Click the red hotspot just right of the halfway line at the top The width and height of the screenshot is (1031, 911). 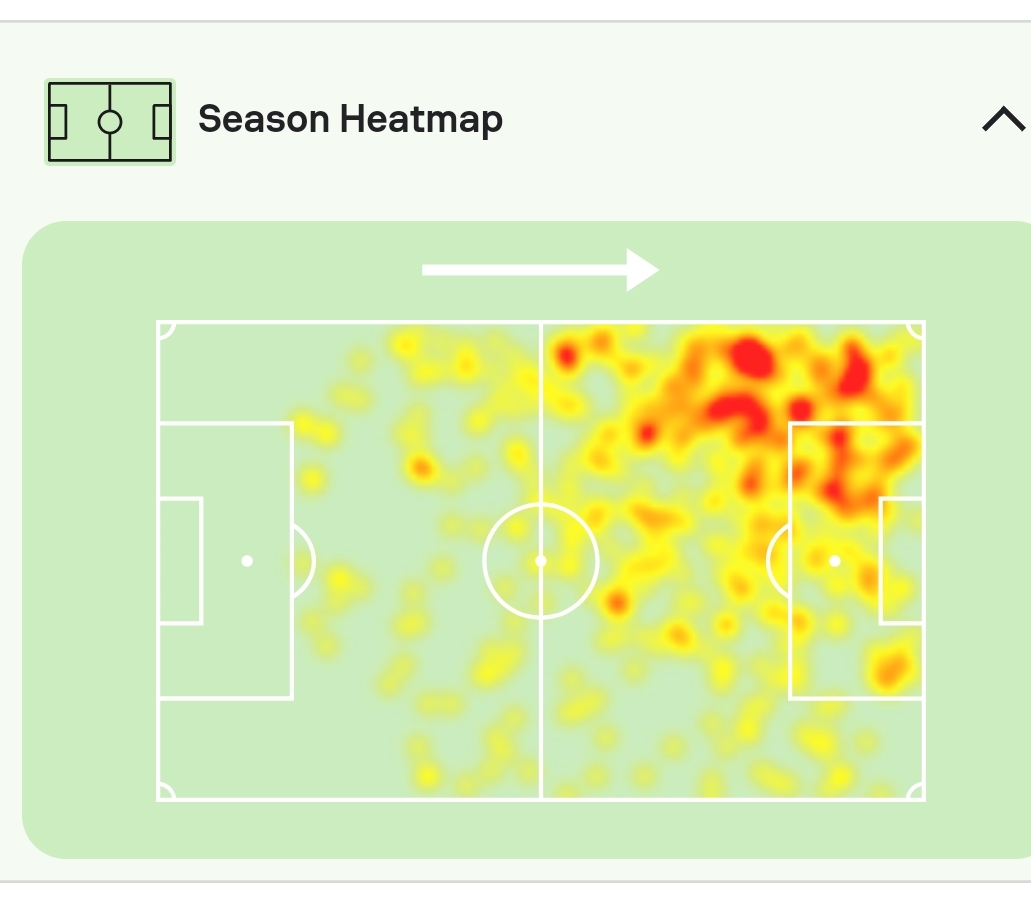567,355
